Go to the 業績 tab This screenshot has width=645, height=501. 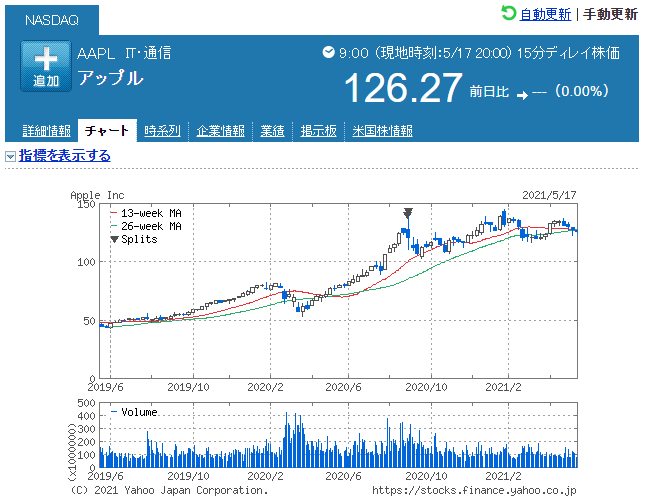(272, 131)
